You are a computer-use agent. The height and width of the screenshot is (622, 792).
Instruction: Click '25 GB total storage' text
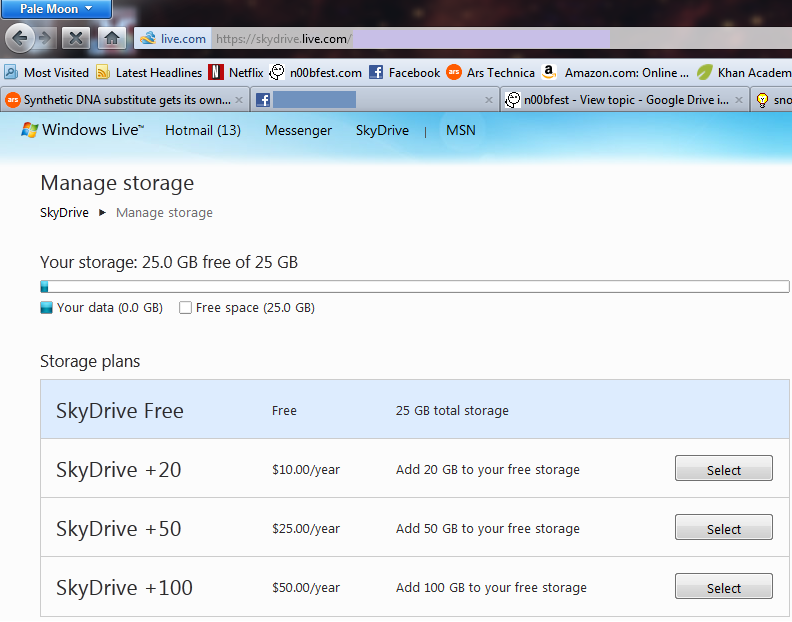point(452,410)
